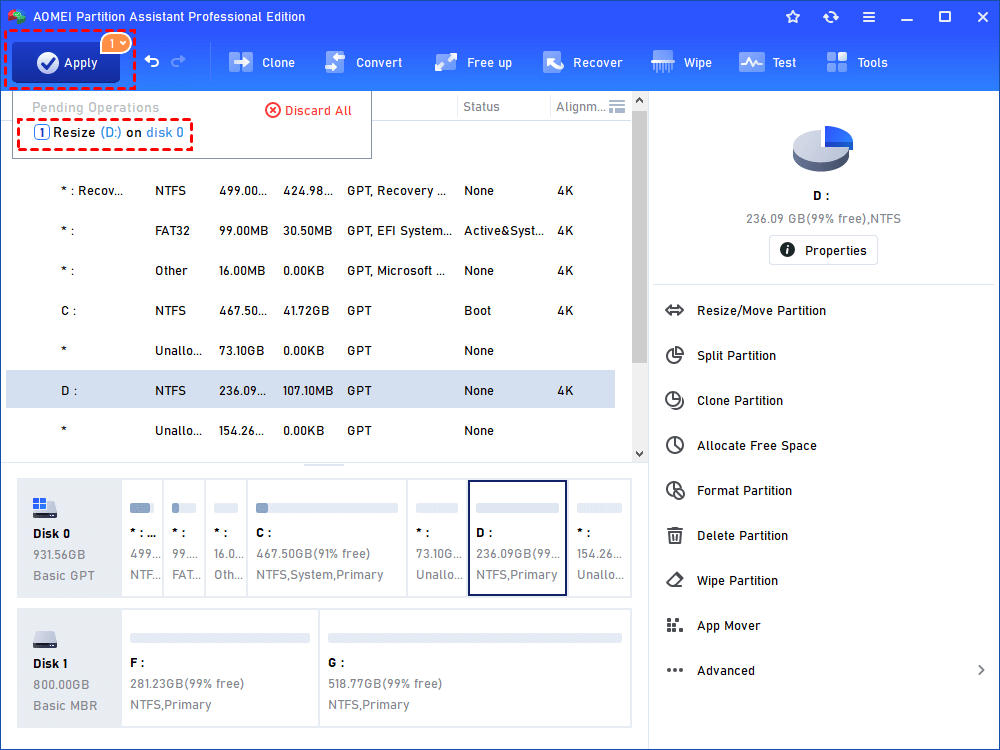The image size is (1000, 750).
Task: Click the Recover toolbar icon
Action: (x=553, y=62)
